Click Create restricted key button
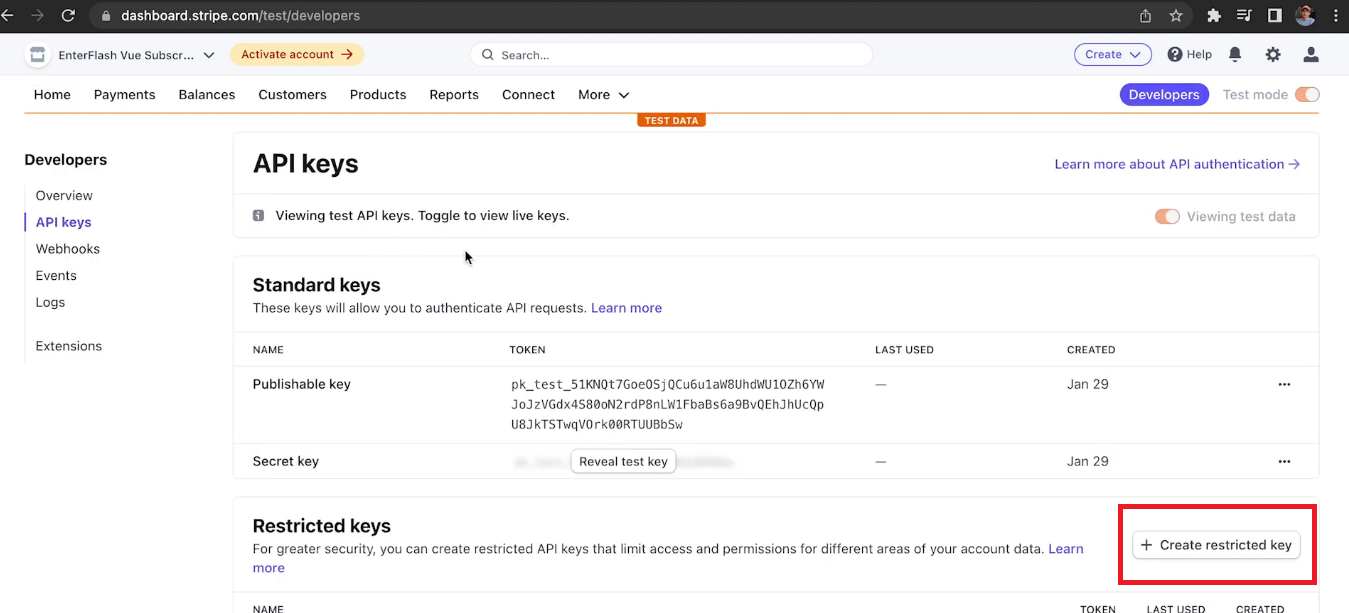This screenshot has width=1349, height=613. click(1216, 545)
